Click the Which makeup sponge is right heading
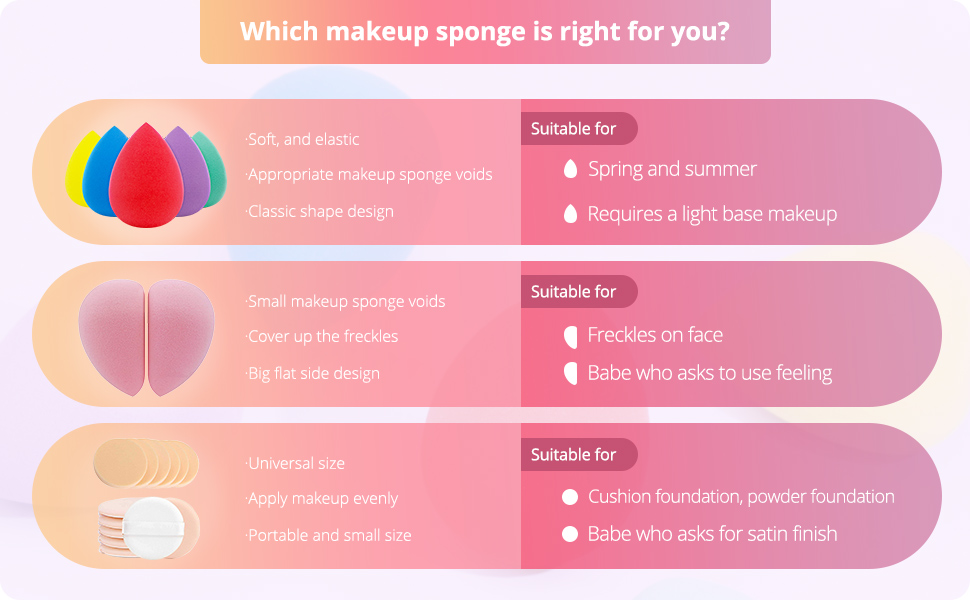The width and height of the screenshot is (970, 600). tap(485, 31)
